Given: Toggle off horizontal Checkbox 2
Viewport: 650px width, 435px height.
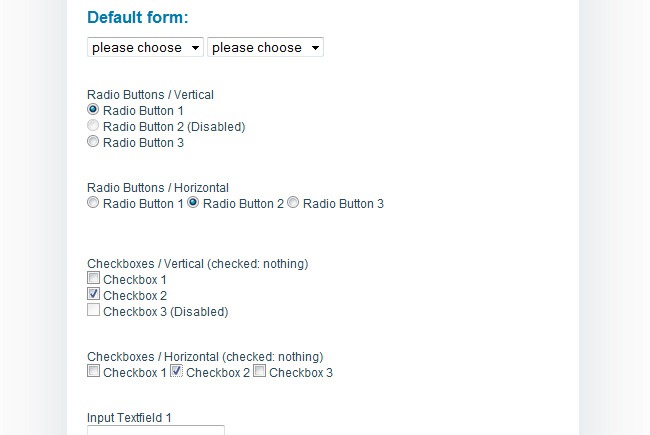Looking at the screenshot, I should [x=177, y=372].
